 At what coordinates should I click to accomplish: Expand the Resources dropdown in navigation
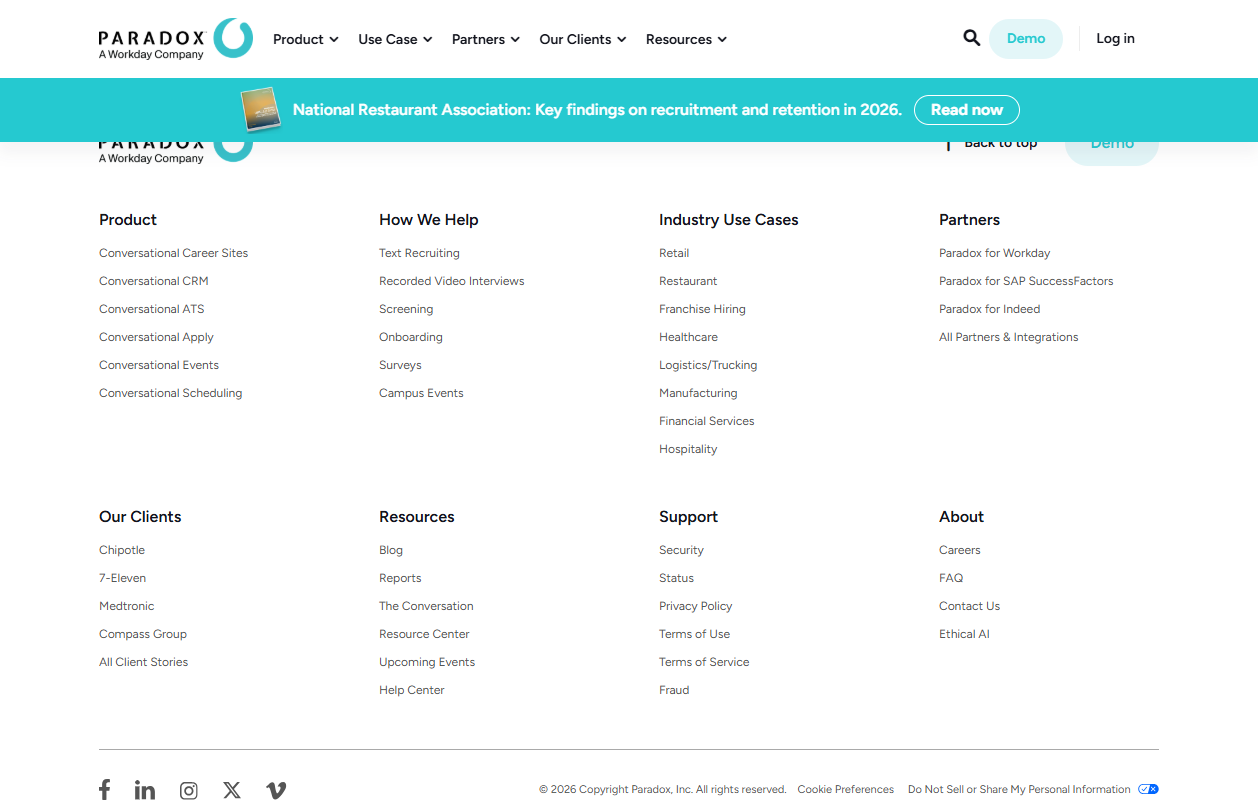click(x=686, y=39)
